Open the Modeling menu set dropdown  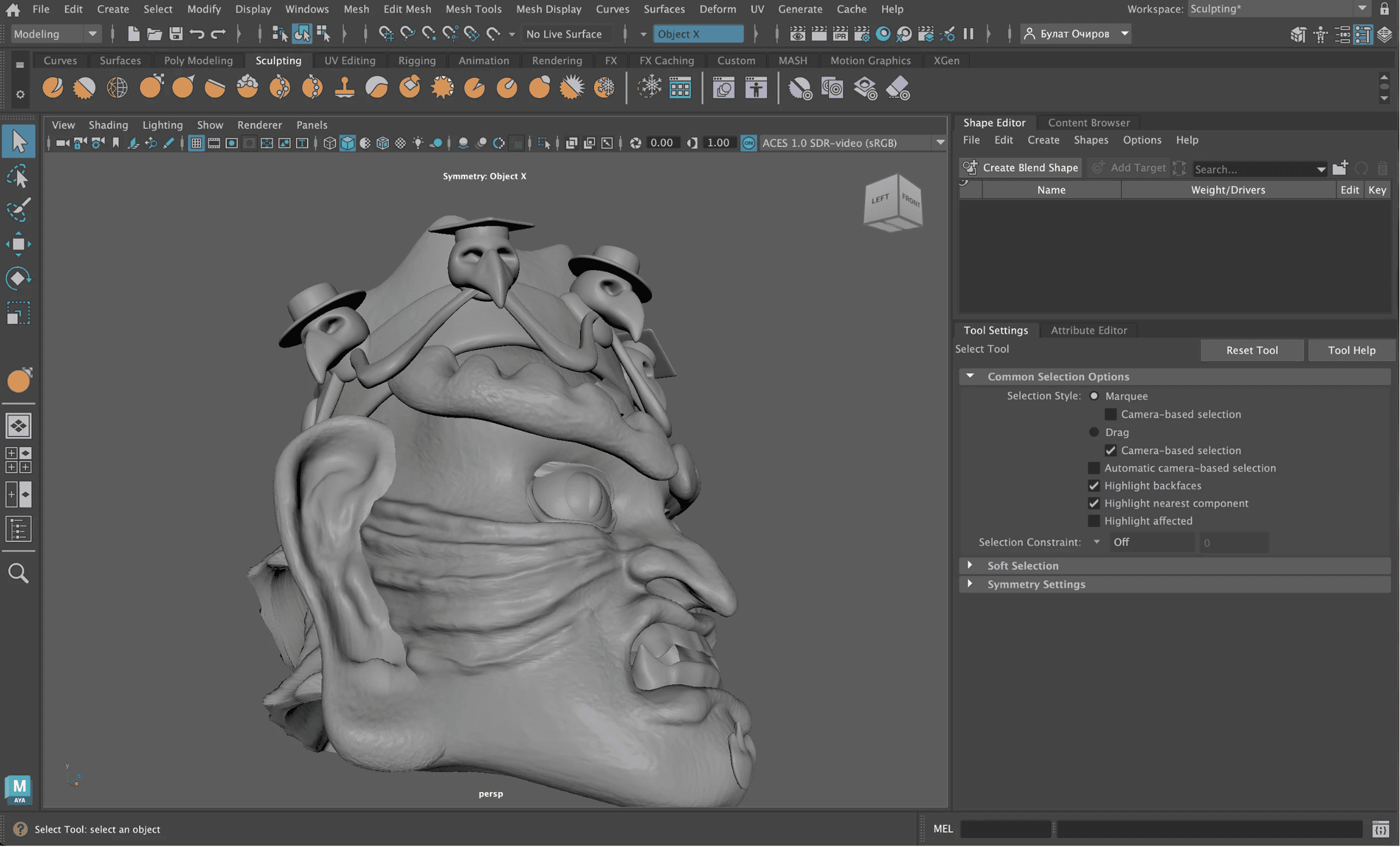tap(55, 34)
